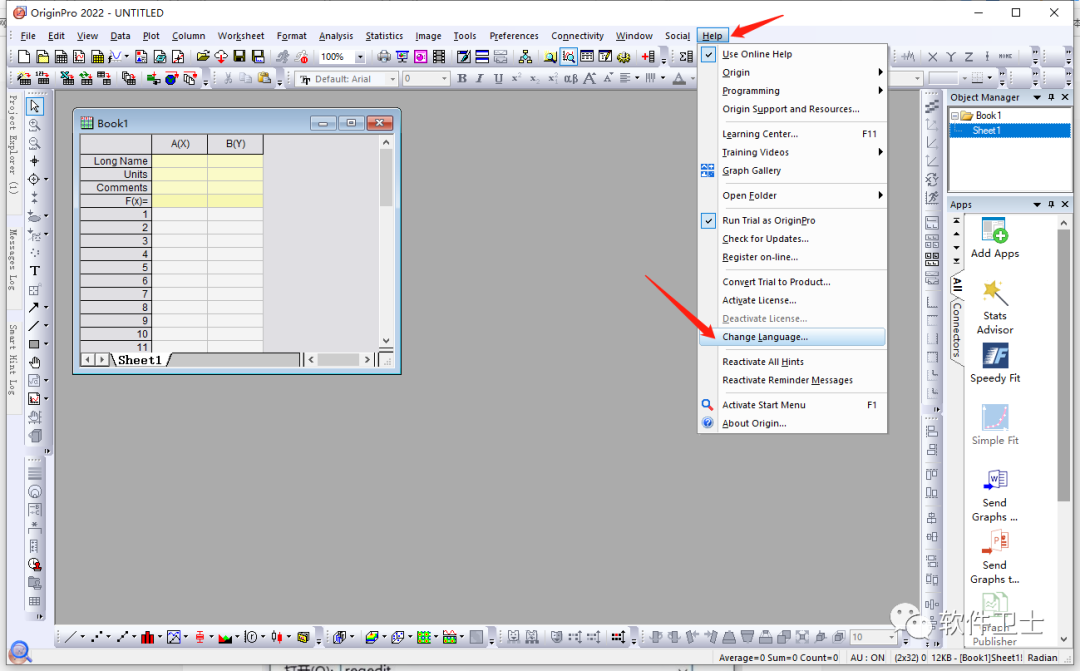Expand the Open Folder submenu
This screenshot has height=671, width=1080.
792,196
